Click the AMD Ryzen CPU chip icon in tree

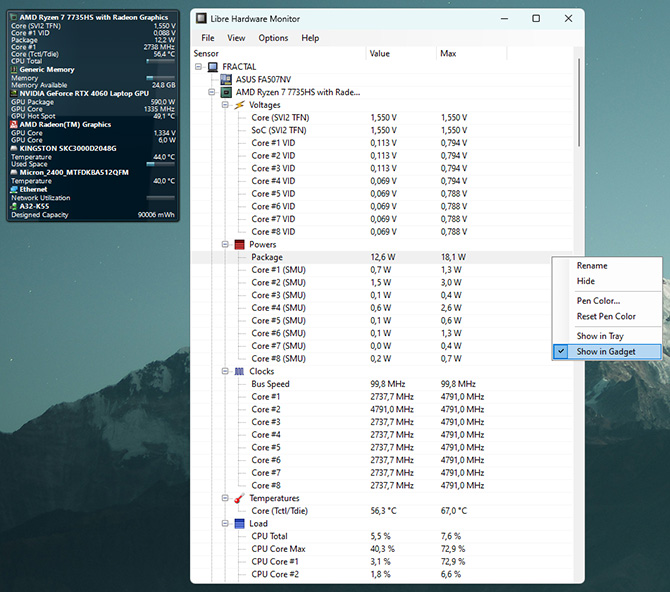pos(226,92)
